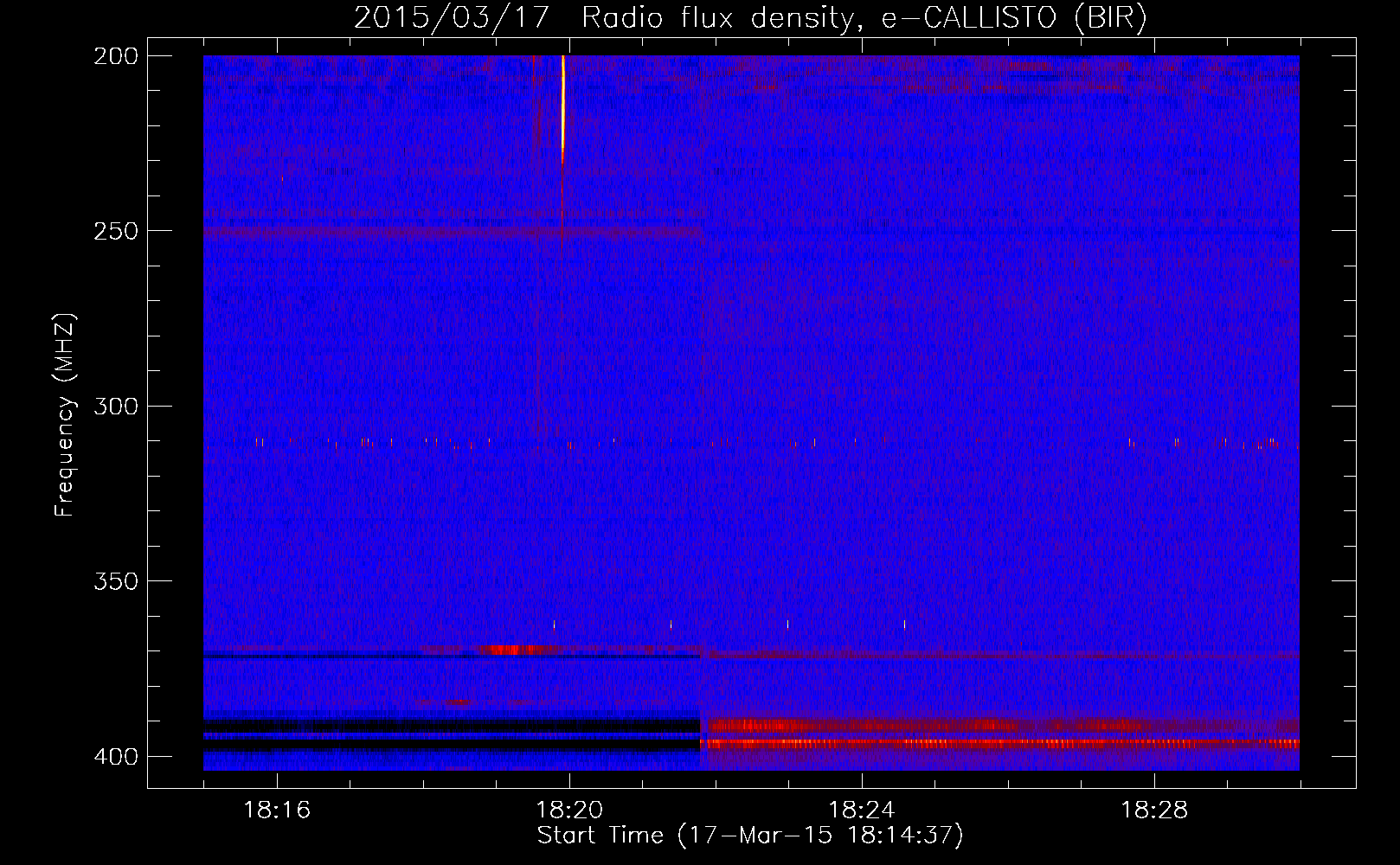Click the 200 frequency tick label
The width and height of the screenshot is (1400, 865).
coord(116,56)
